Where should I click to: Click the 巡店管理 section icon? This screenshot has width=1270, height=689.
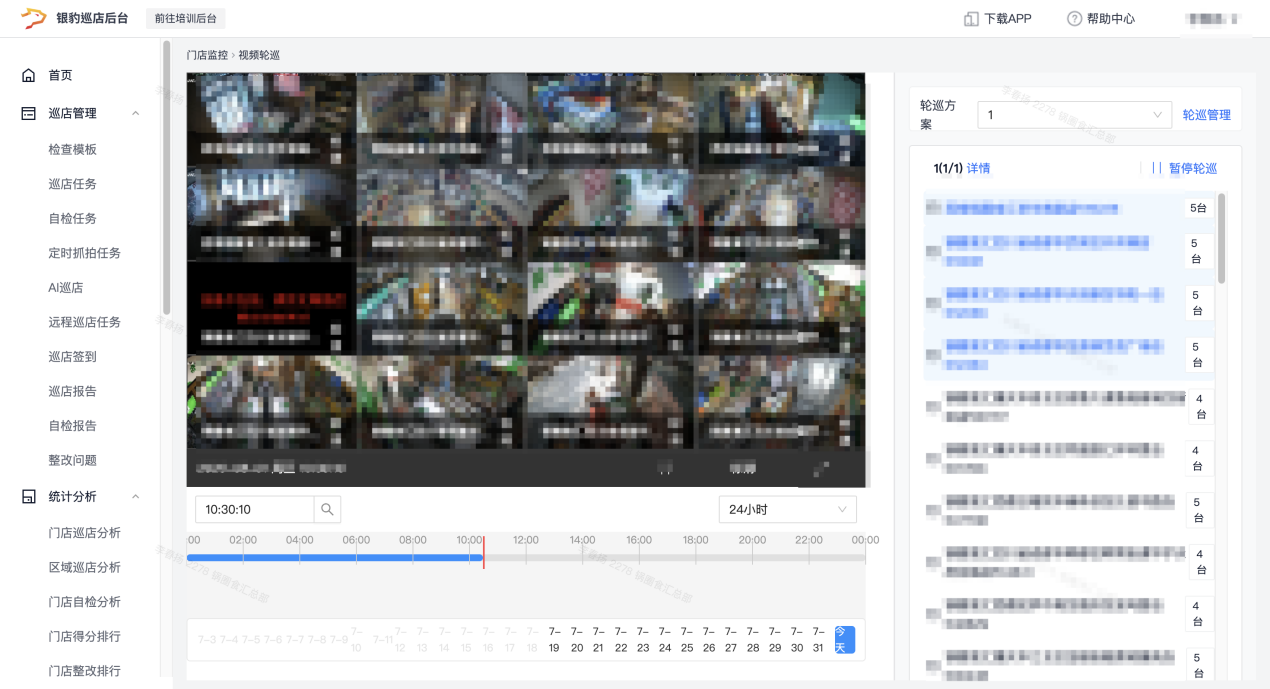[29, 114]
